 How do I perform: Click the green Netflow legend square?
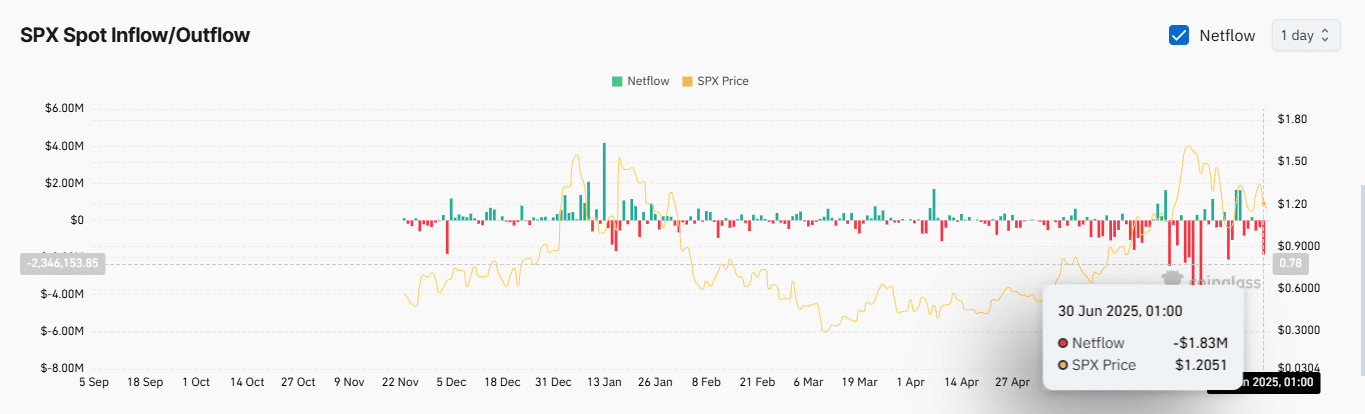pyautogui.click(x=617, y=81)
